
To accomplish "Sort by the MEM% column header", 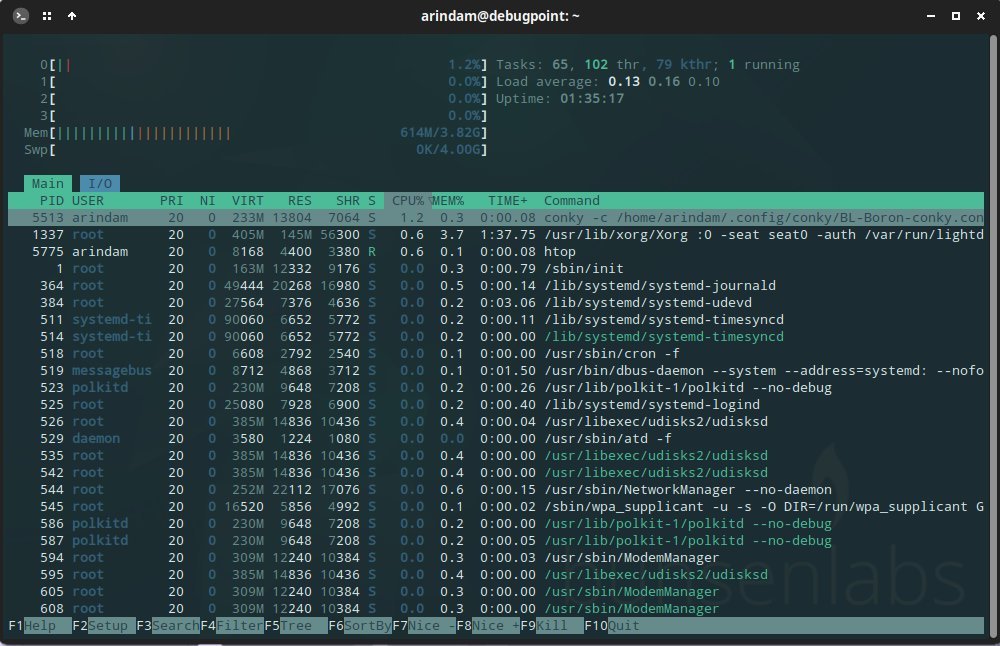I will 448,200.
